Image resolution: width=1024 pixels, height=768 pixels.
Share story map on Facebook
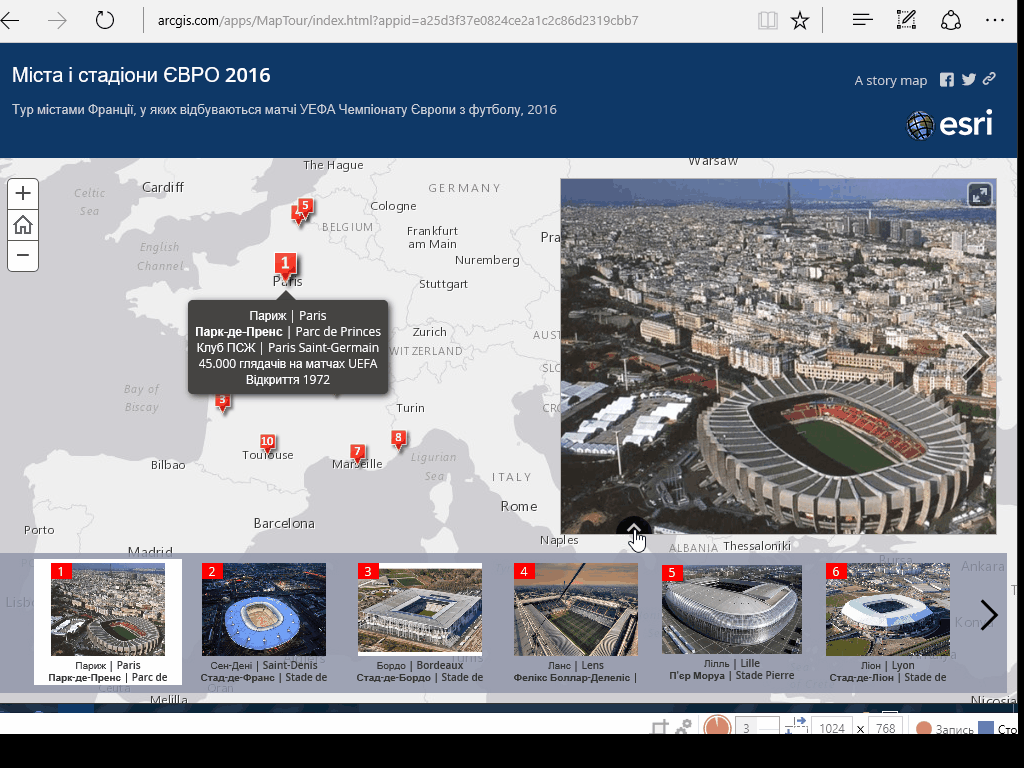click(947, 80)
